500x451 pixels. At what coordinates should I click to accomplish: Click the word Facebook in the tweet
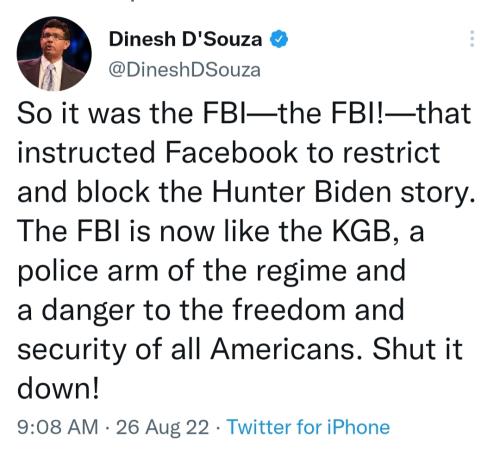coord(231,152)
